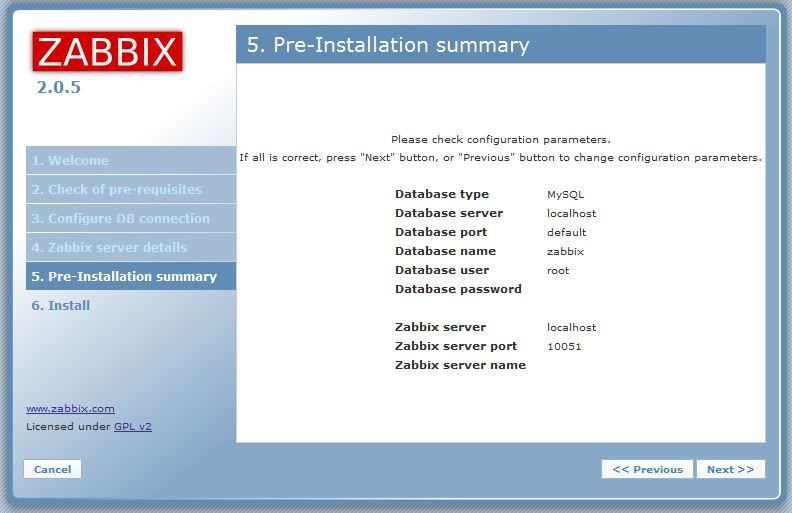Open the www.zabbix.com link
Viewport: 792px width, 513px height.
click(70, 408)
